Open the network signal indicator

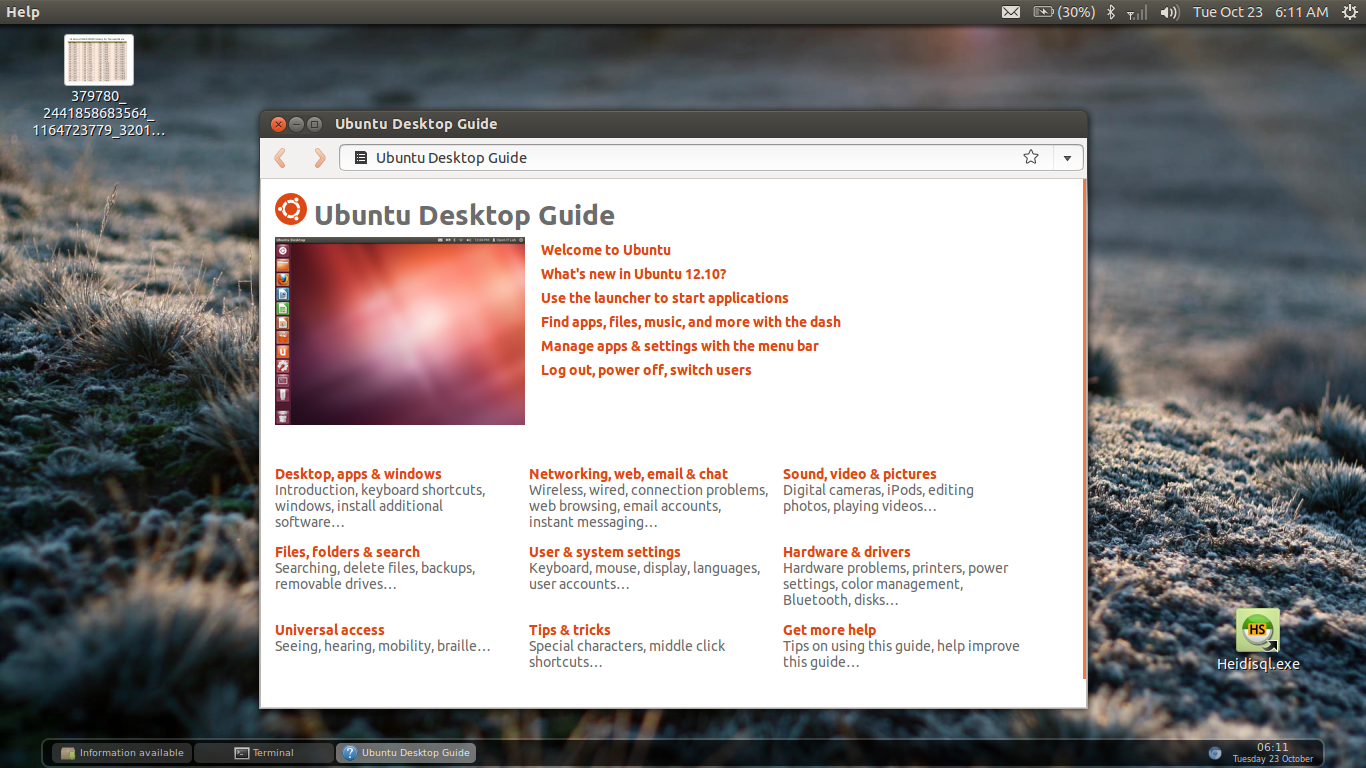coord(1137,13)
